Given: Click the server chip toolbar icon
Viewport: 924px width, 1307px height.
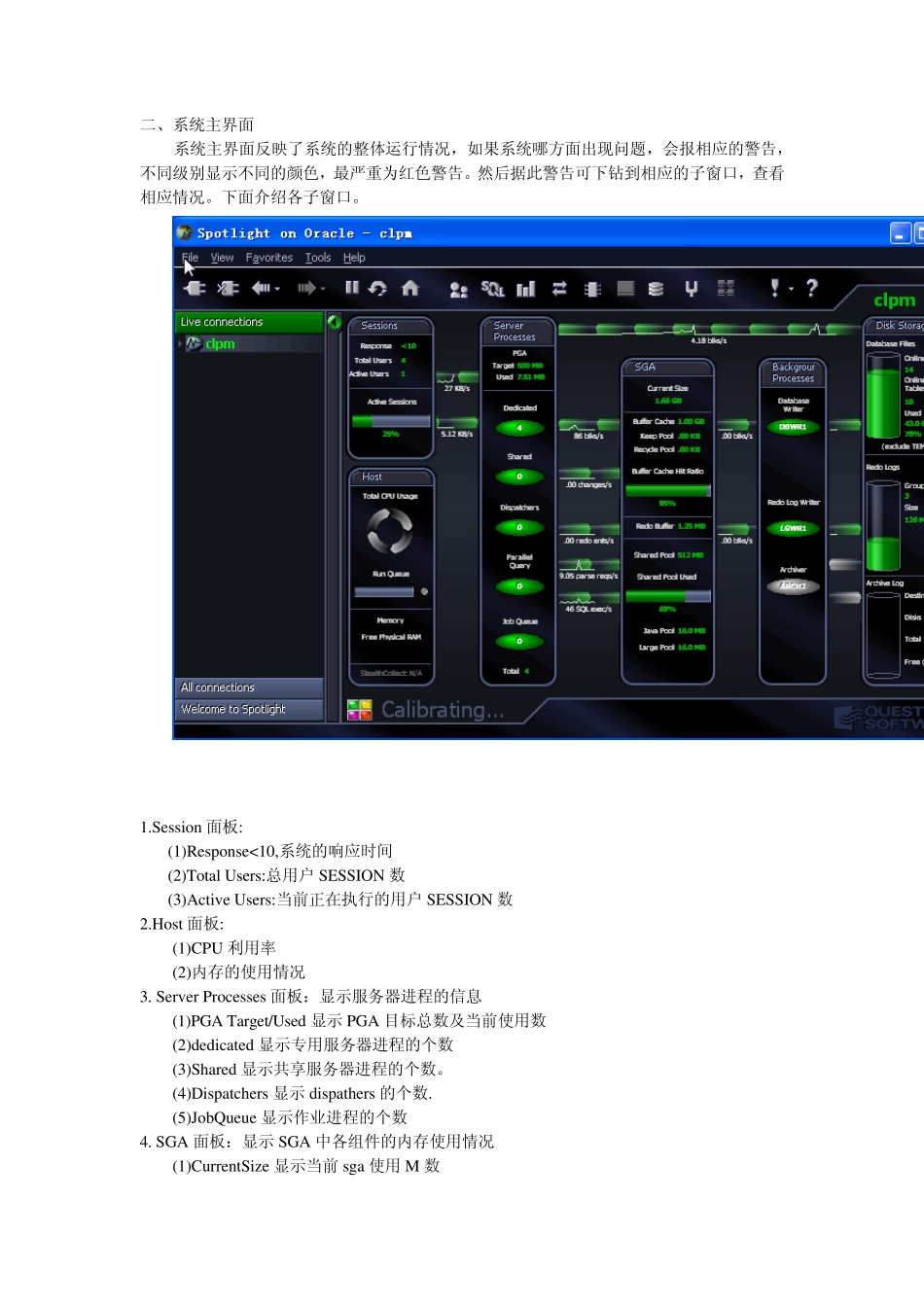Looking at the screenshot, I should click(x=592, y=289).
